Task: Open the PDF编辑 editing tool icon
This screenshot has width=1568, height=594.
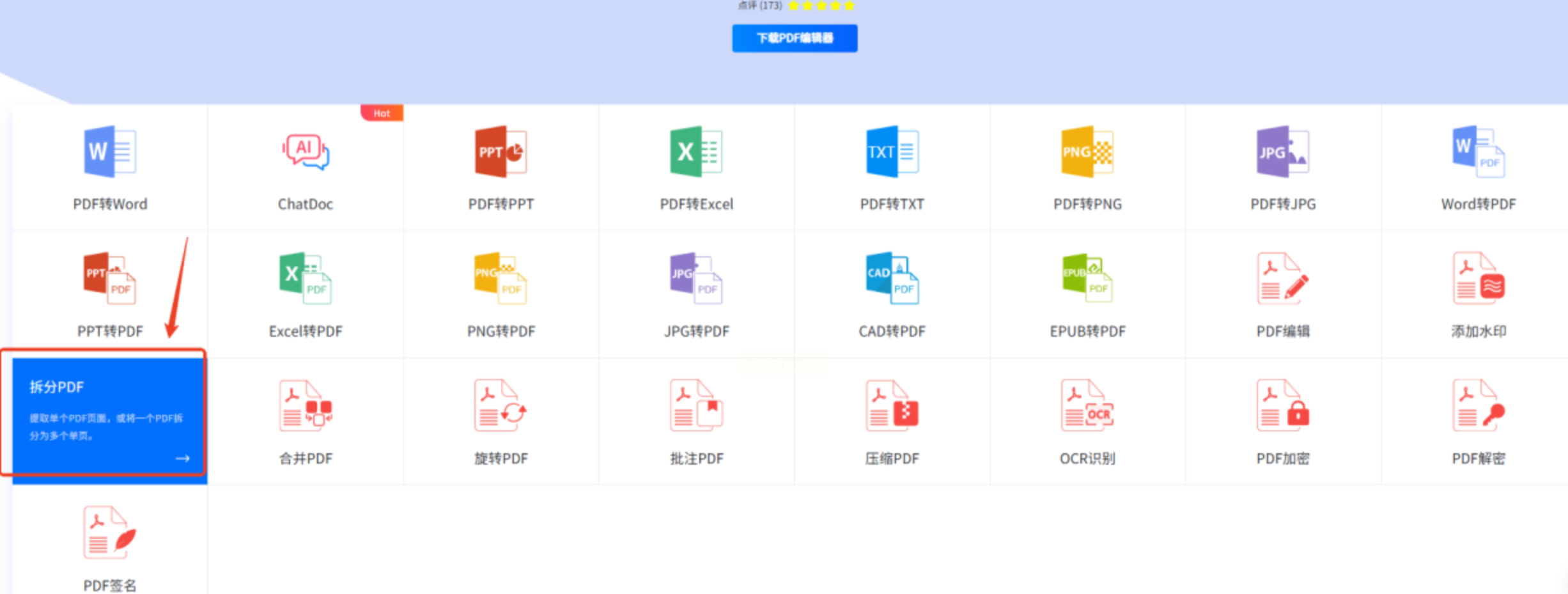Action: [x=1283, y=278]
